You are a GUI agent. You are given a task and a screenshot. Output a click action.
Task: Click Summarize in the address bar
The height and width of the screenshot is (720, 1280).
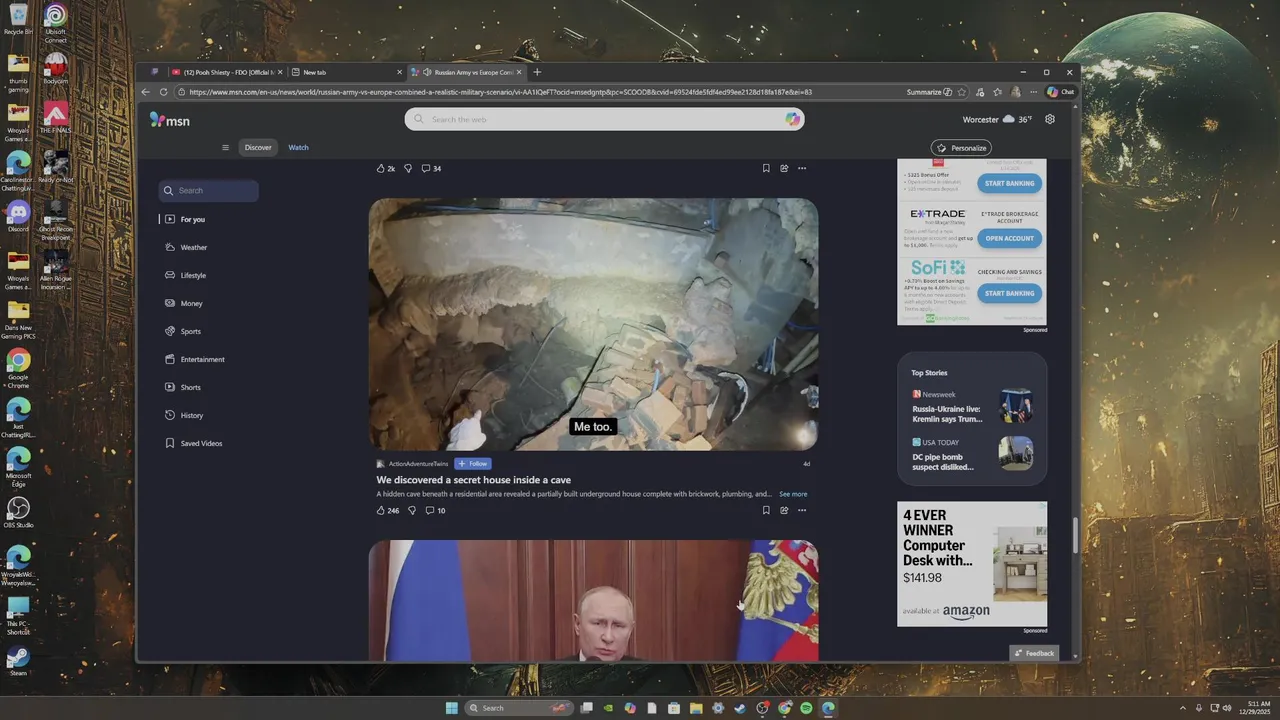coord(929,92)
